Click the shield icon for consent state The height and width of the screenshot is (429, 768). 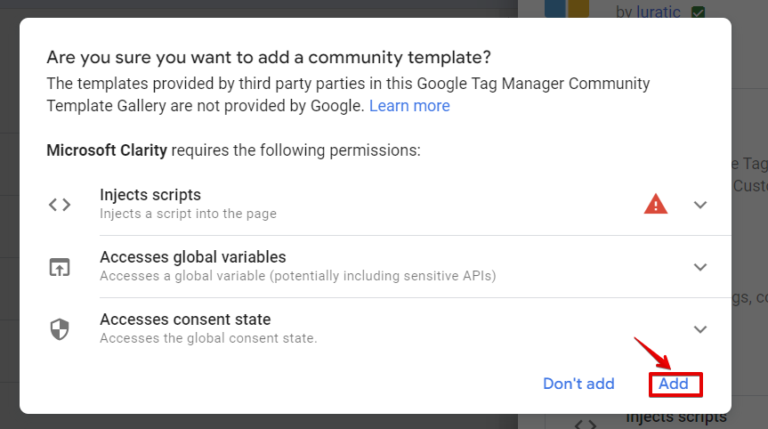tap(59, 329)
